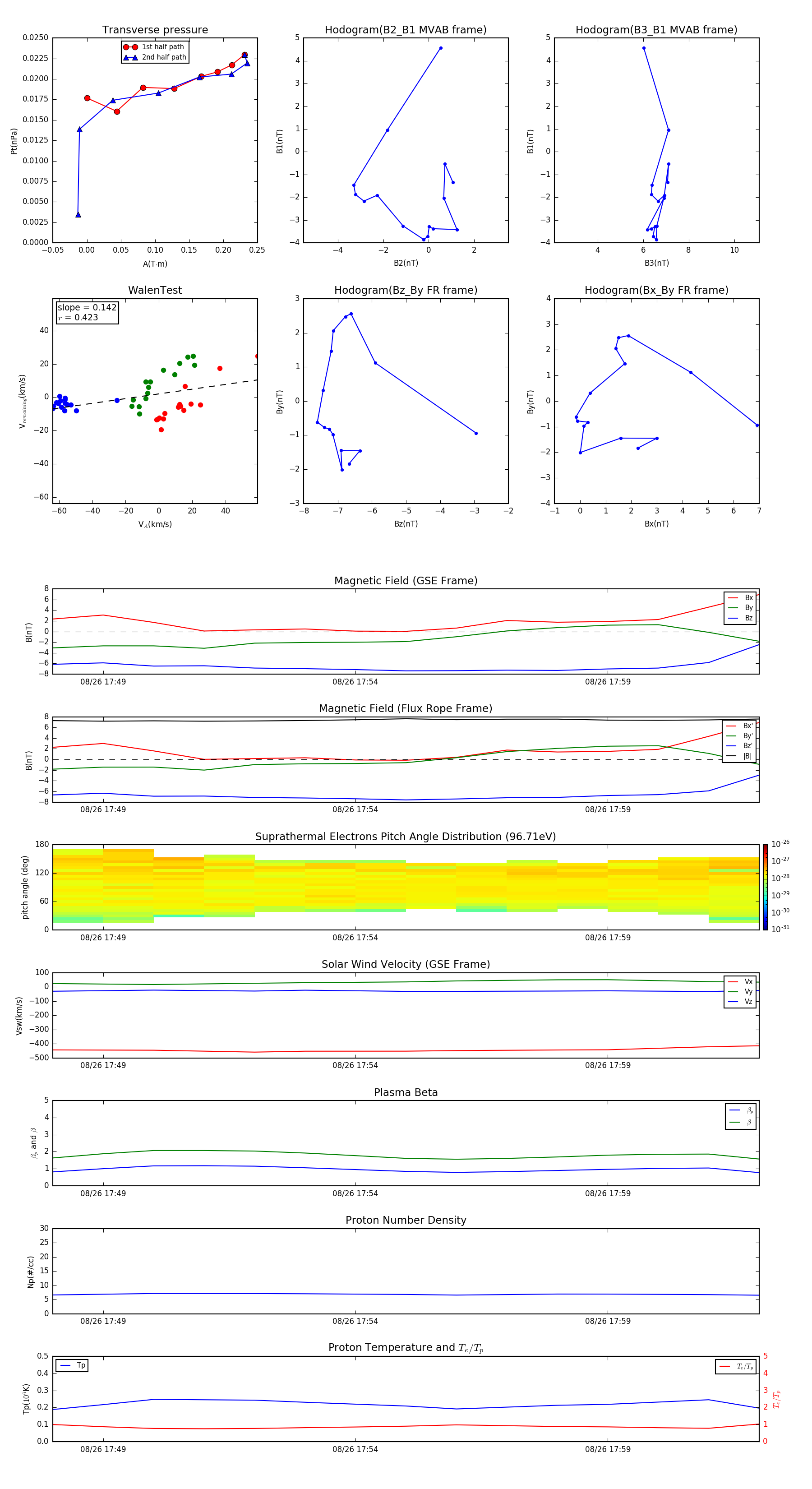812x1489 pixels.
Task: Click 'Solar Wind Velocity (GSE Frame)' title
Action: coord(406,965)
